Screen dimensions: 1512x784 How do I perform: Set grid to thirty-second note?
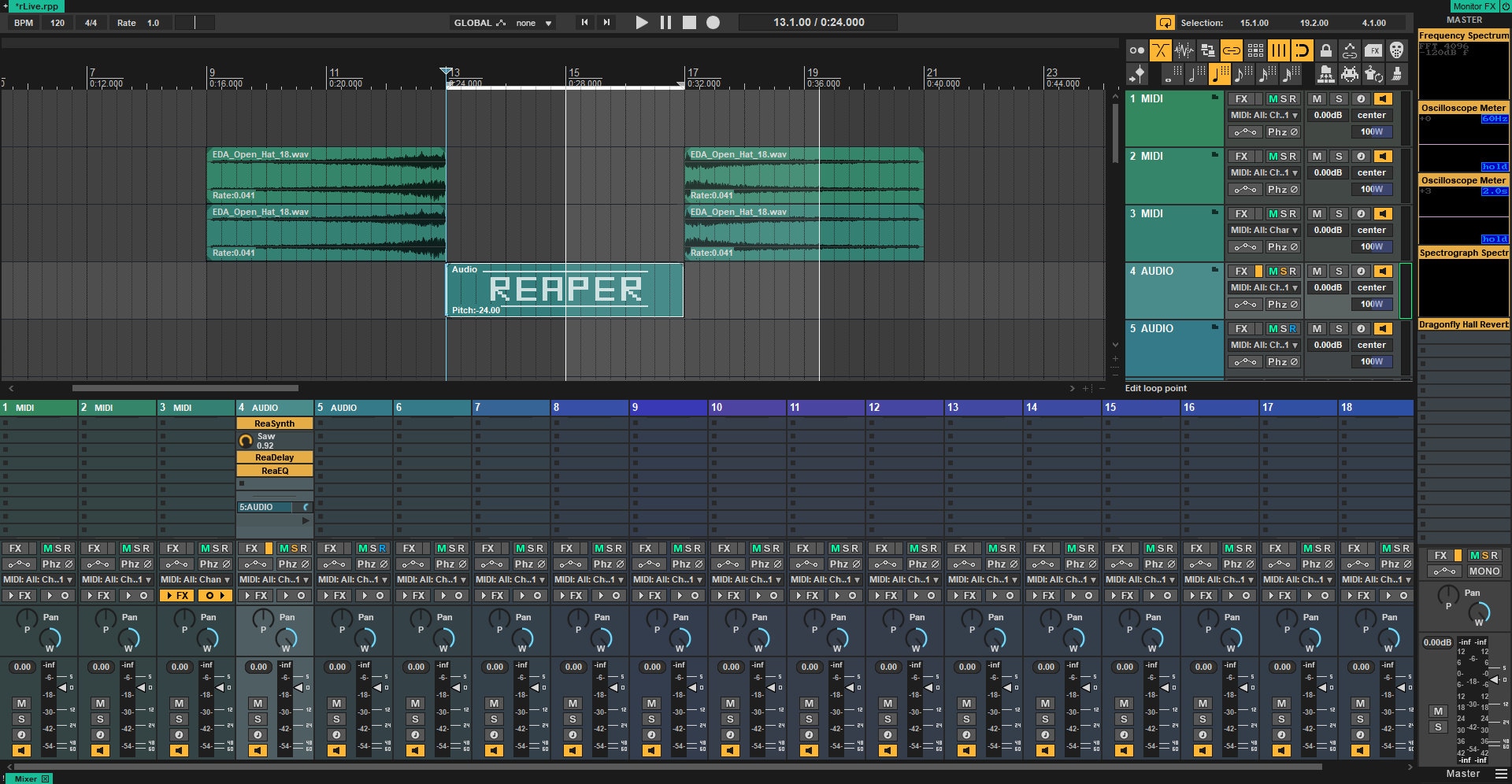click(1291, 74)
